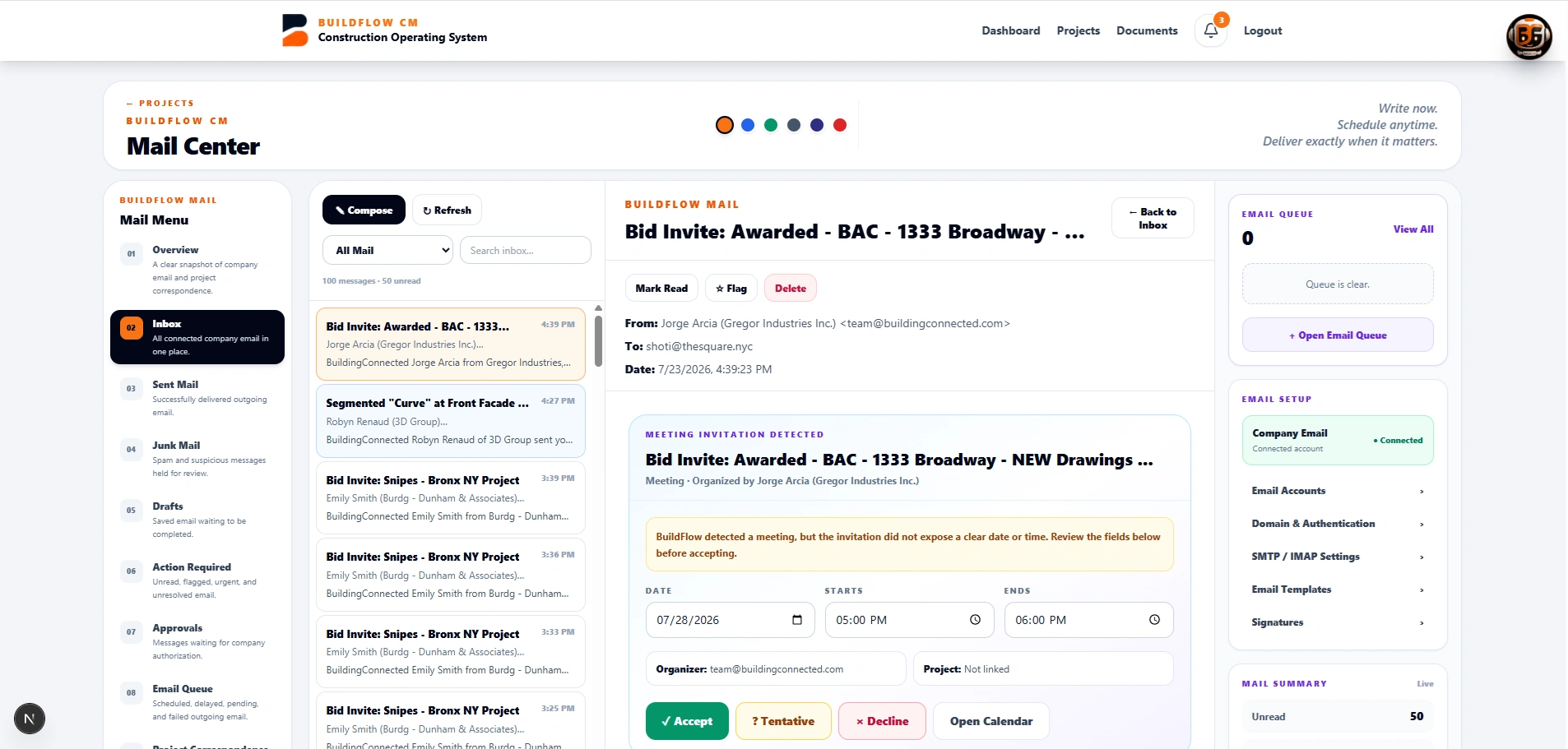Choose the slate gray theme color
Image resolution: width=1568 pixels, height=749 pixels.
[794, 125]
